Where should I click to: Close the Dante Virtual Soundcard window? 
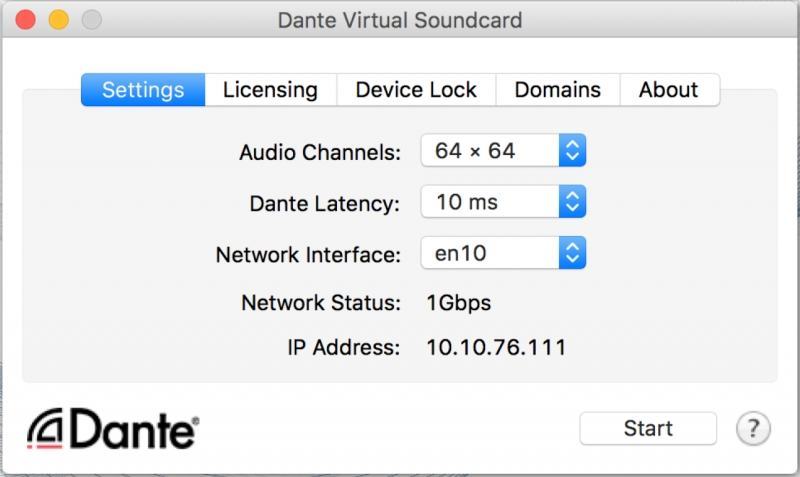click(26, 20)
